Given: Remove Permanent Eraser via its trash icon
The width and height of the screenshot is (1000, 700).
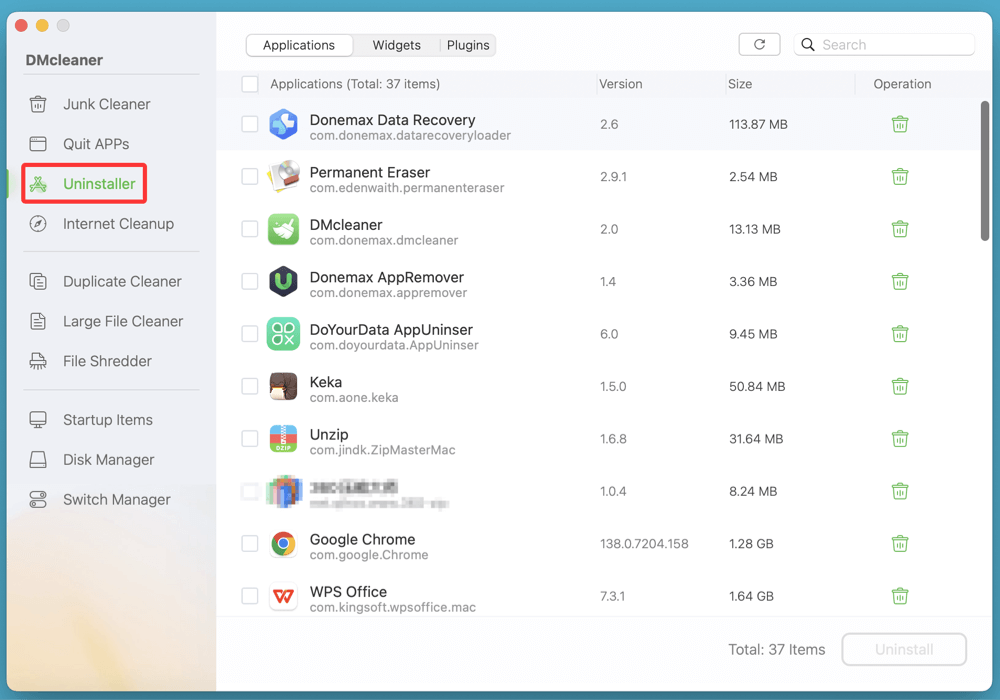Looking at the screenshot, I should [899, 176].
